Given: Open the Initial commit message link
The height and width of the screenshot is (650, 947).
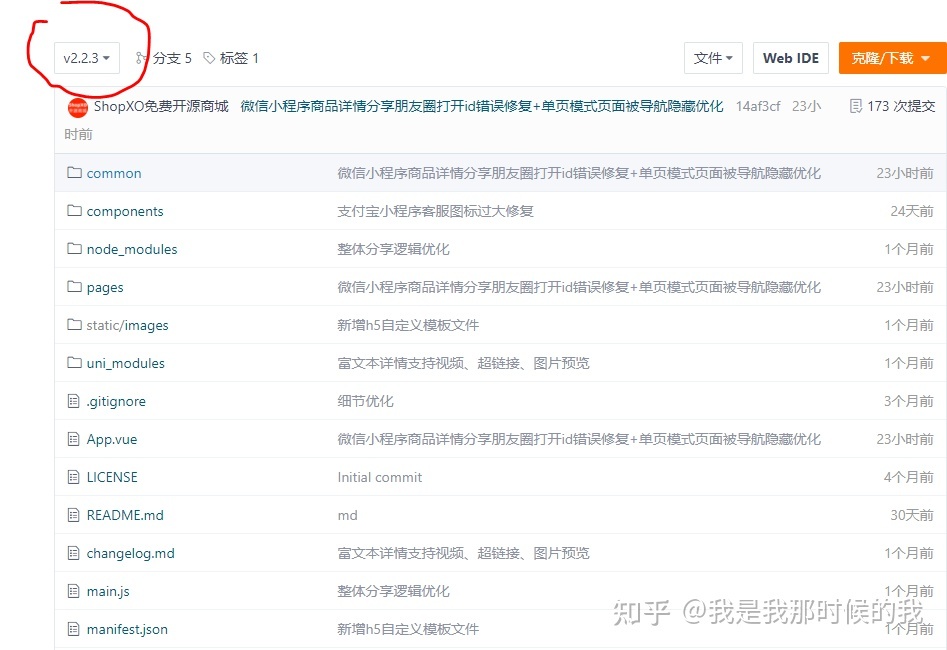Looking at the screenshot, I should (379, 478).
